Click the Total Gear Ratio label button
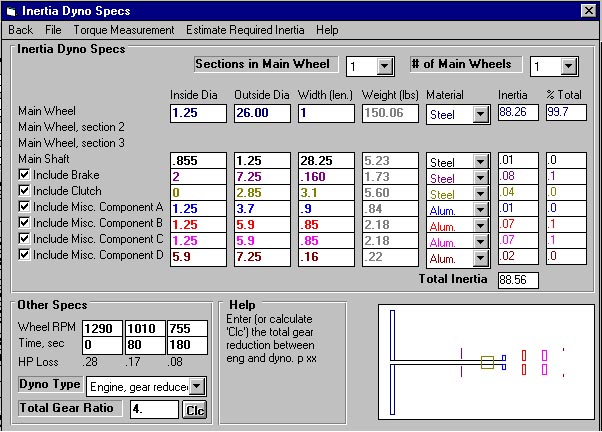Screen dimensions: 602x432 pyautogui.click(x=70, y=408)
